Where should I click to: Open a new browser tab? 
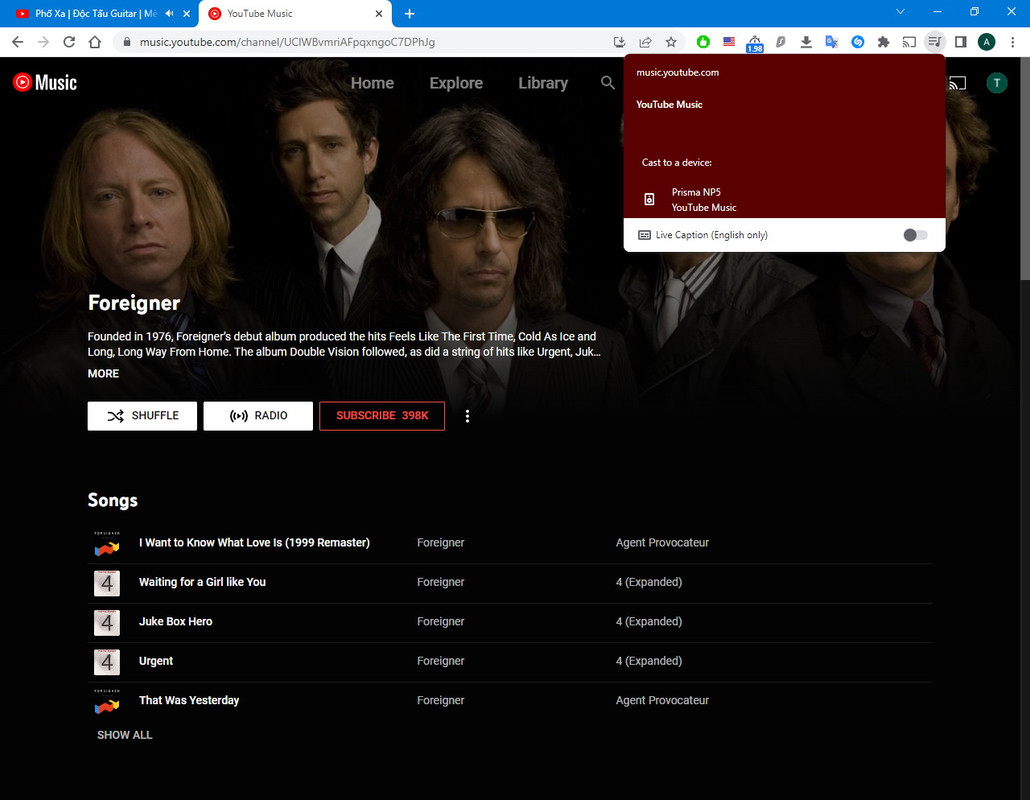pos(409,14)
